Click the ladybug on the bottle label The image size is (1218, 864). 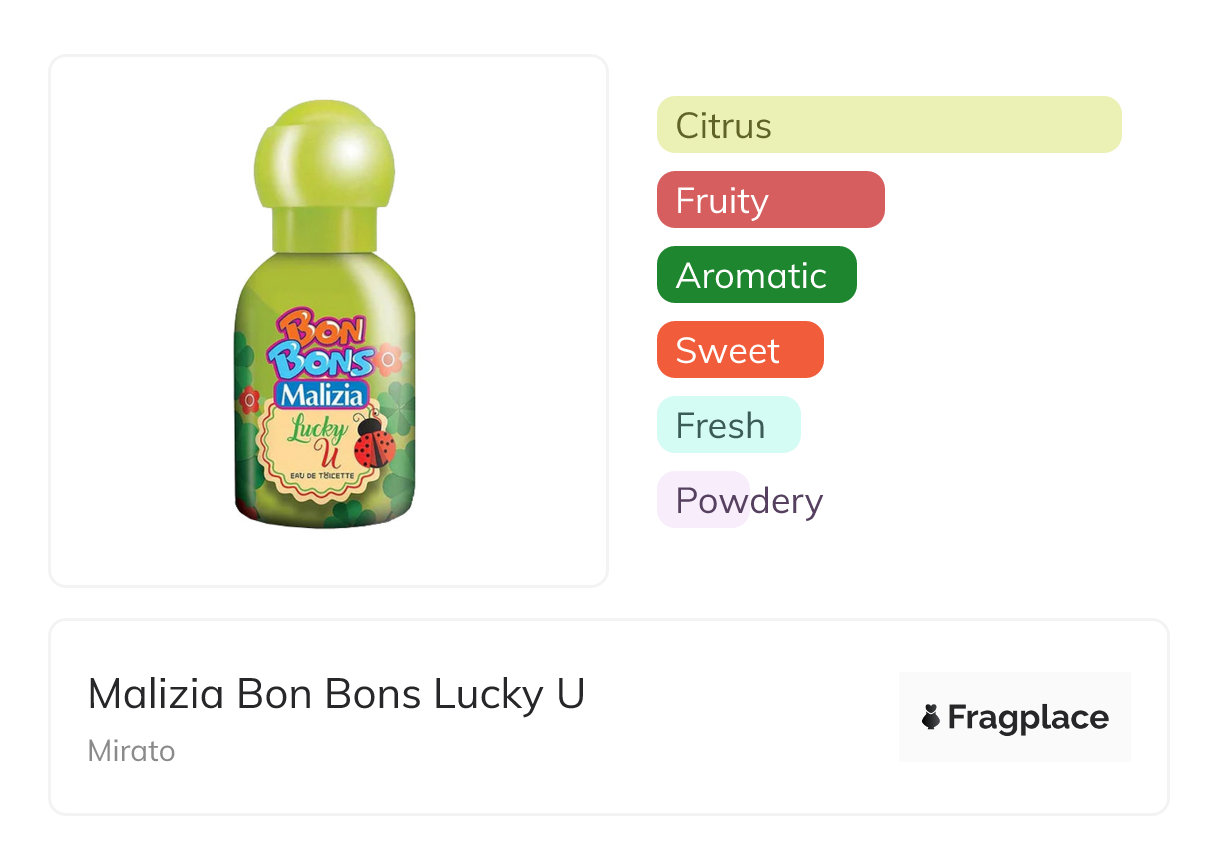pos(374,442)
